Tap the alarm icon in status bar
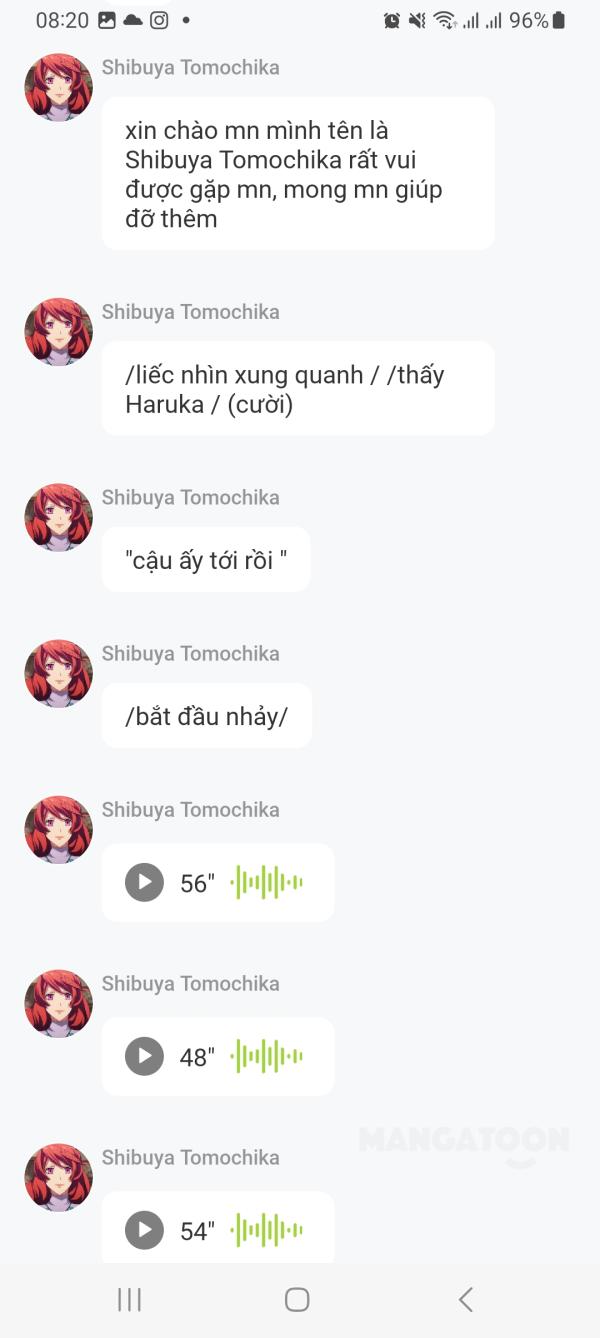Image resolution: width=600 pixels, height=1338 pixels. 392,20
